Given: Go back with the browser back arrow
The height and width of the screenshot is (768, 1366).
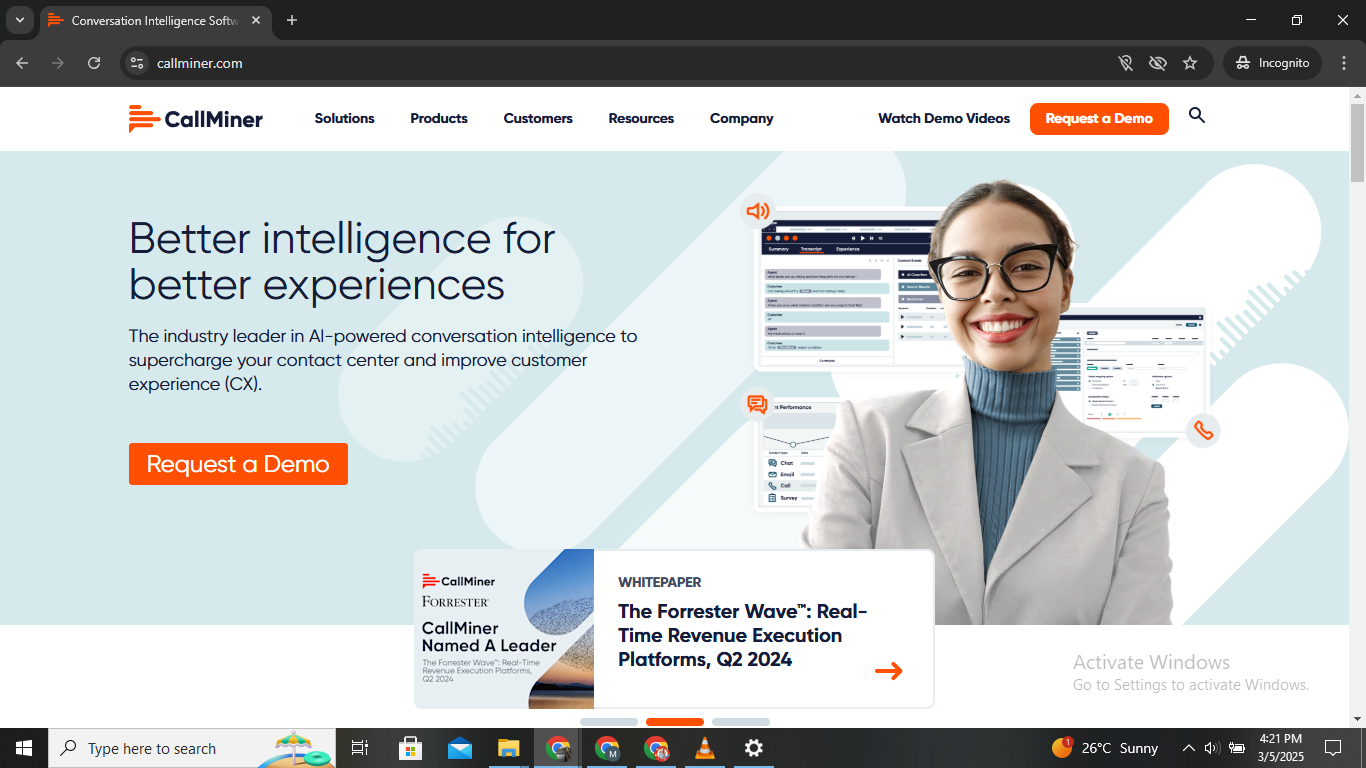Looking at the screenshot, I should [22, 63].
